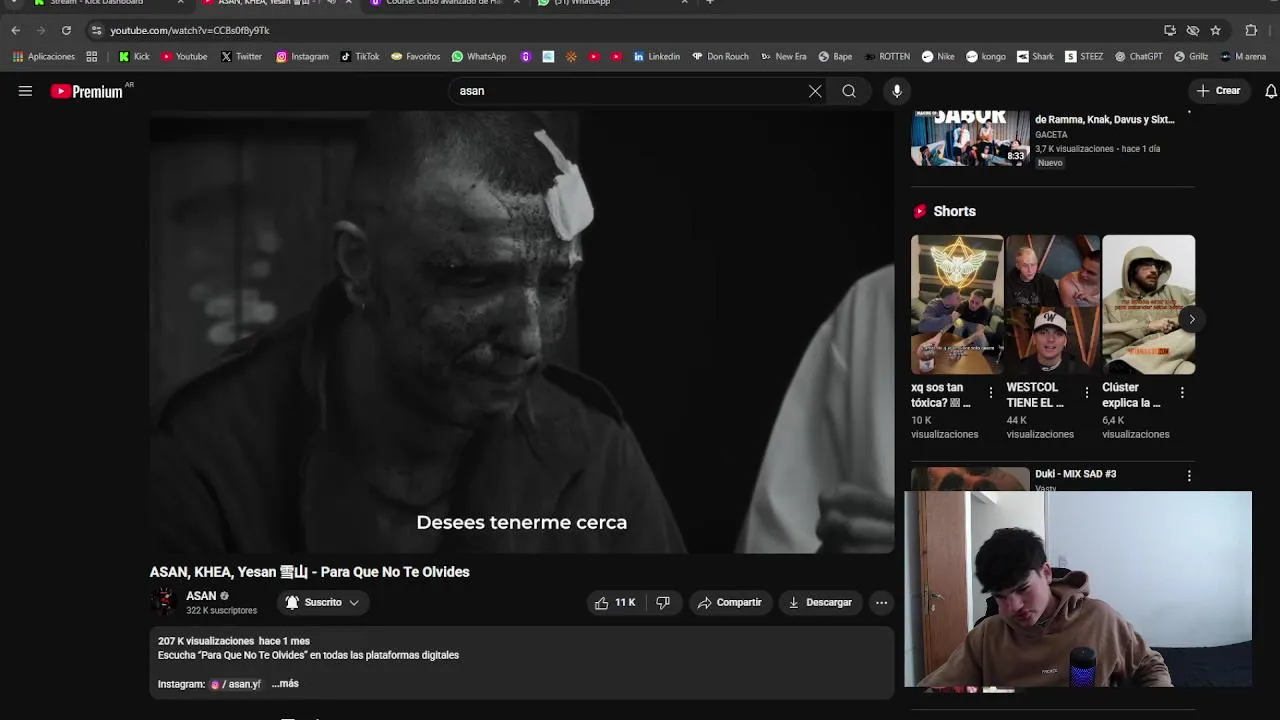The height and width of the screenshot is (720, 1280).
Task: Expand the description with '...más'
Action: (285, 684)
